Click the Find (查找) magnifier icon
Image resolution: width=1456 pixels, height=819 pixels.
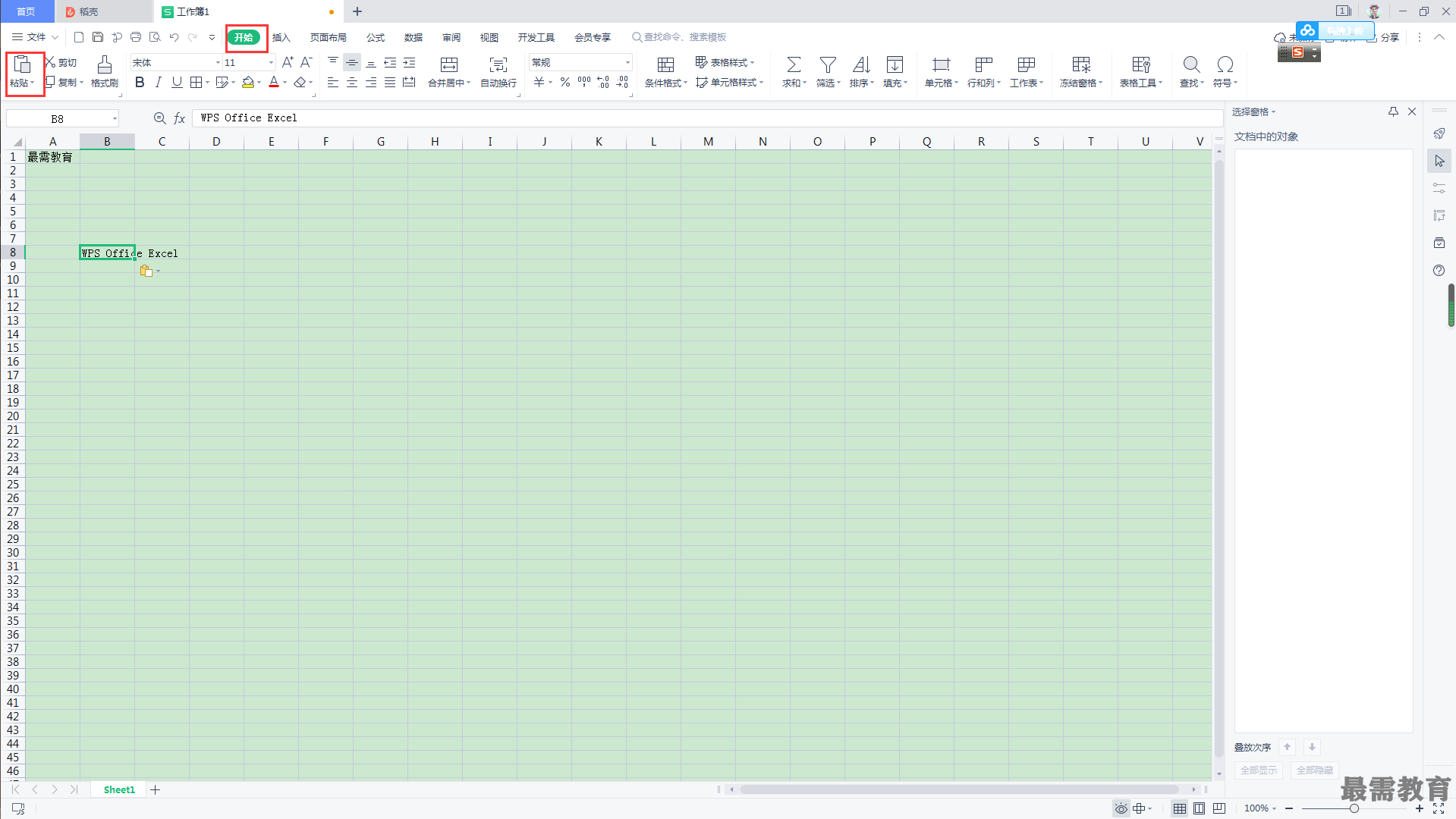[1192, 65]
